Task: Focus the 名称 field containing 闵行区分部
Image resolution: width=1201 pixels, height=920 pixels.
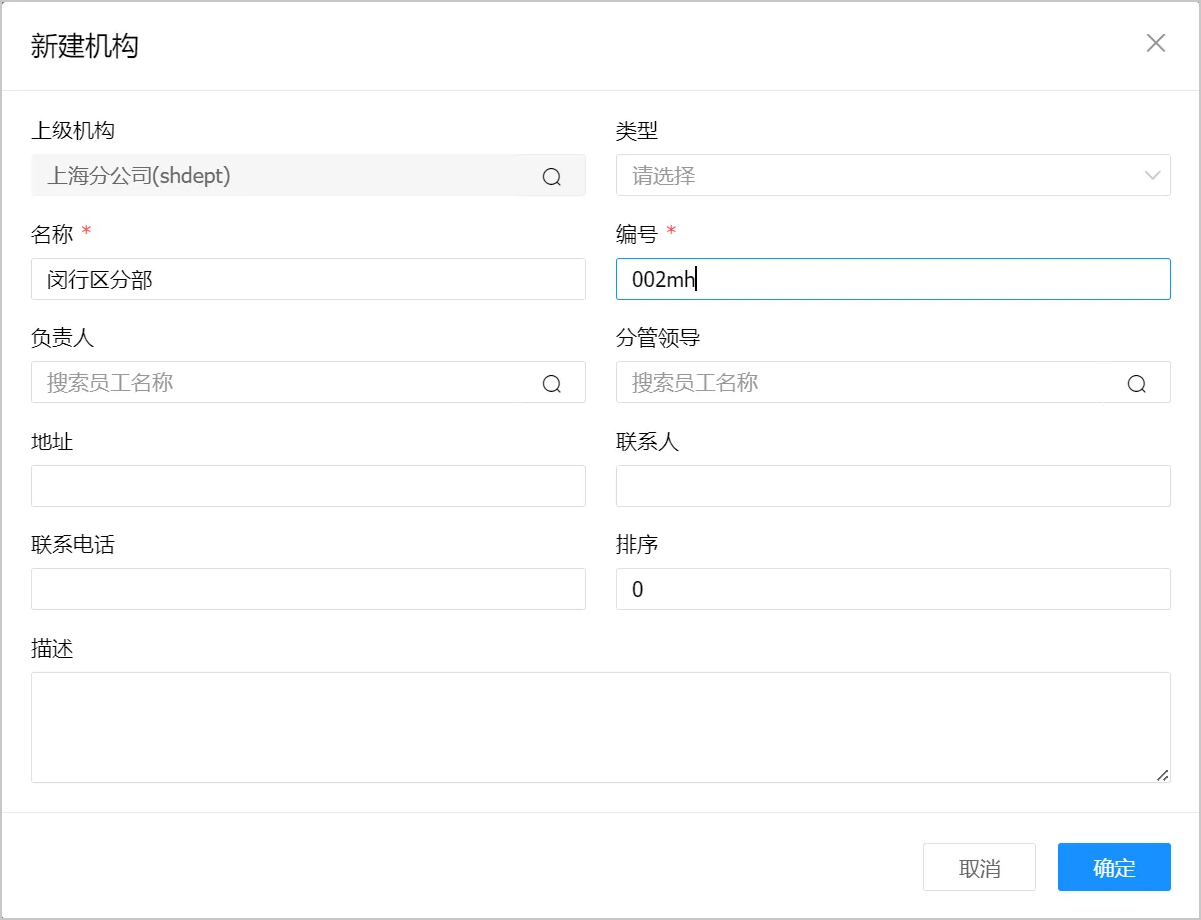Action: 308,279
